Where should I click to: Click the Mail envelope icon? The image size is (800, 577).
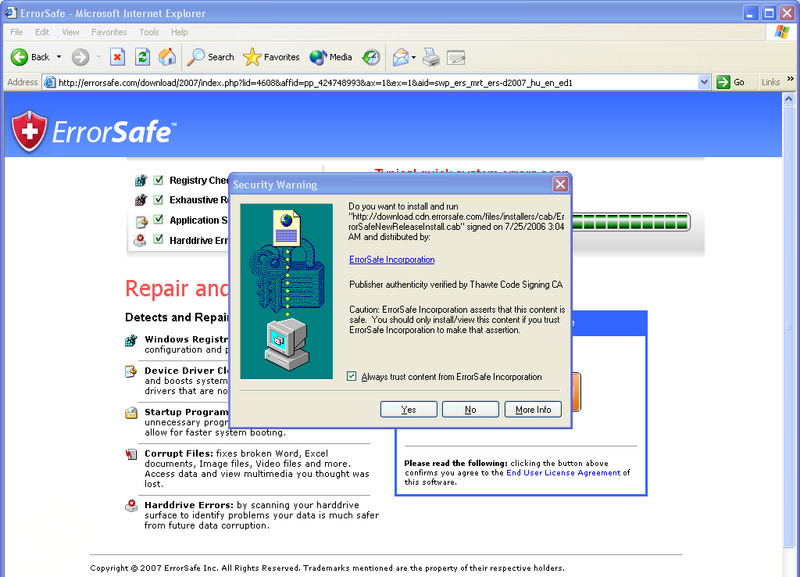(401, 57)
